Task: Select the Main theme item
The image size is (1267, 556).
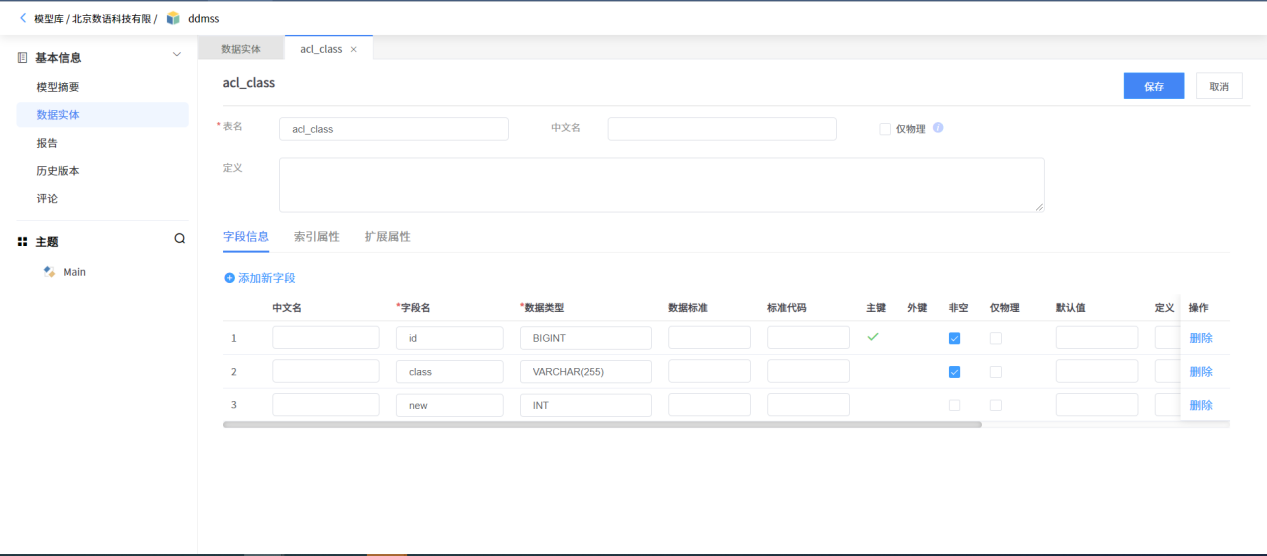Action: click(74, 272)
